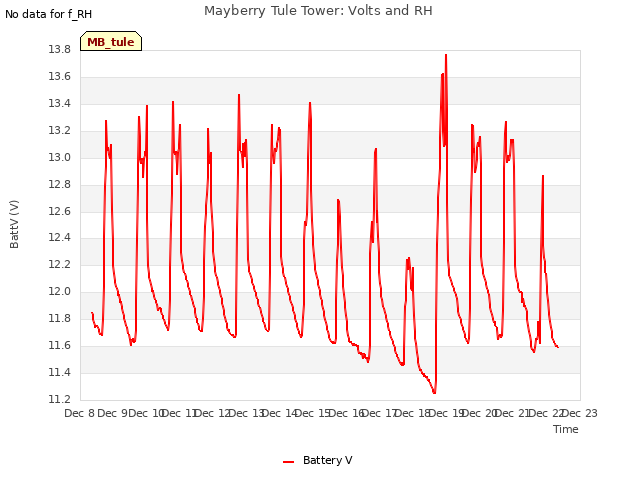Click the lowest voltage dip before Dec 19
This screenshot has width=640, height=480.
(x=434, y=393)
